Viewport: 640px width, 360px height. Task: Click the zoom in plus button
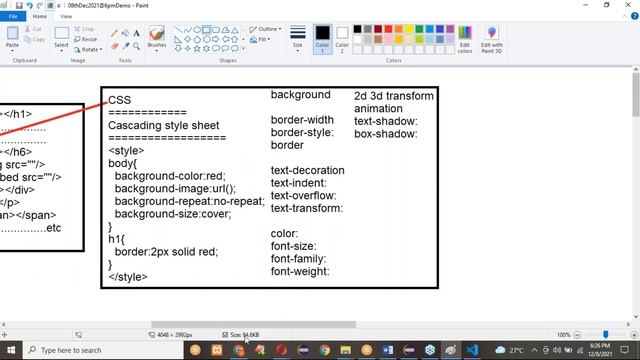point(634,335)
